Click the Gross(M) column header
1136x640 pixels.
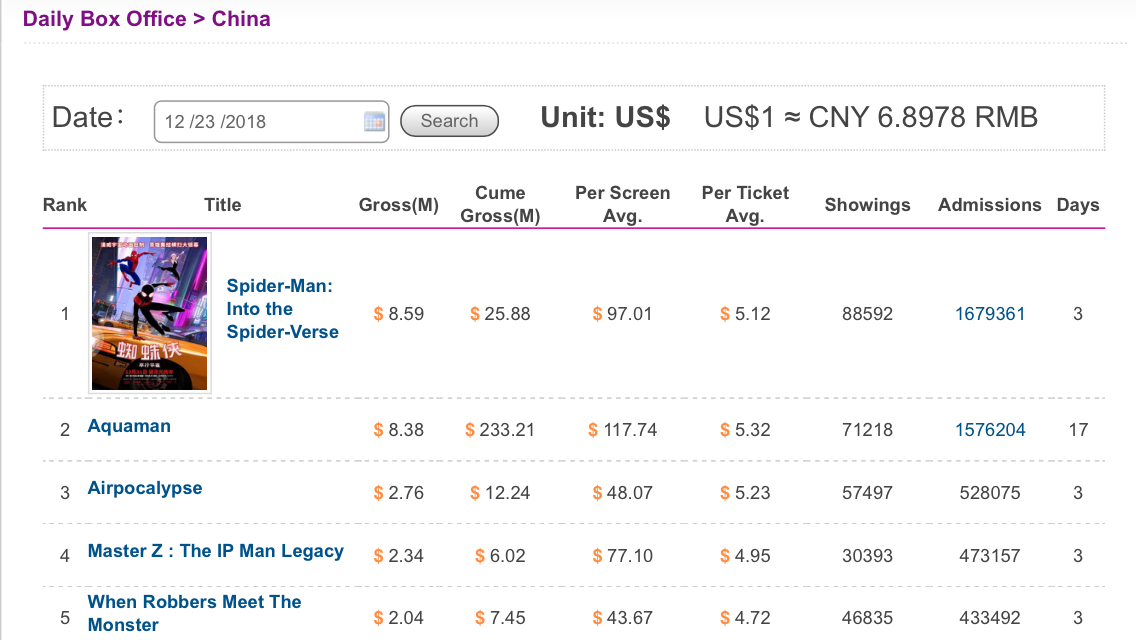click(398, 205)
